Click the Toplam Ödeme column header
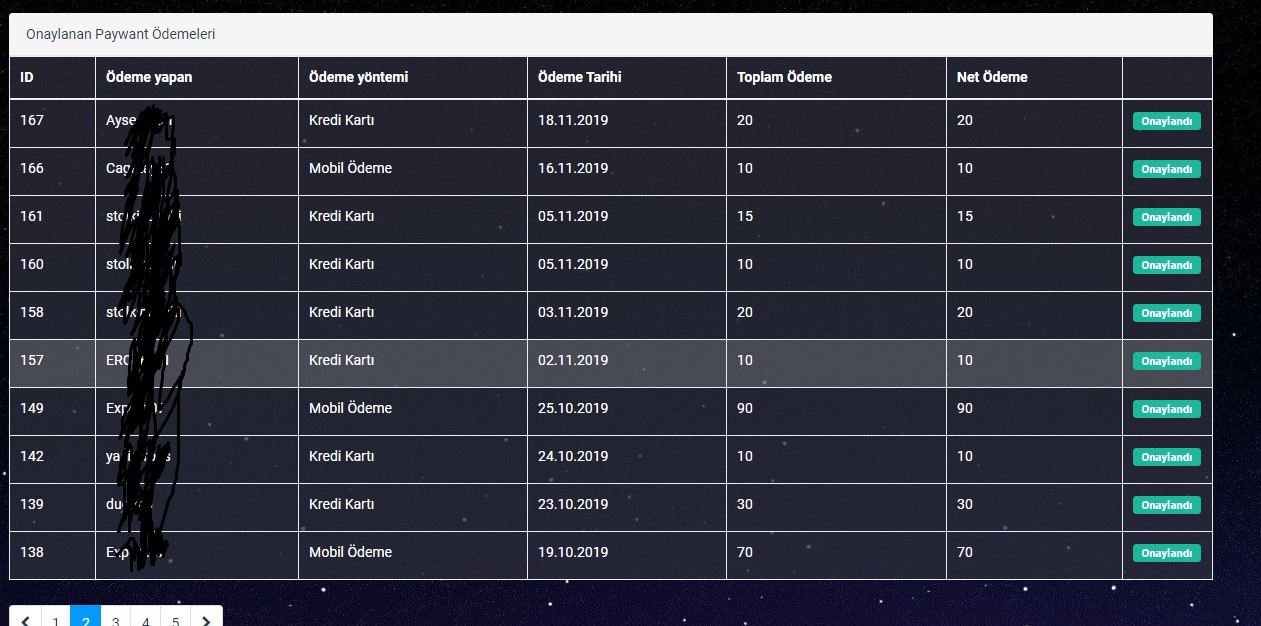Viewport: 1261px width, 626px height. (784, 77)
